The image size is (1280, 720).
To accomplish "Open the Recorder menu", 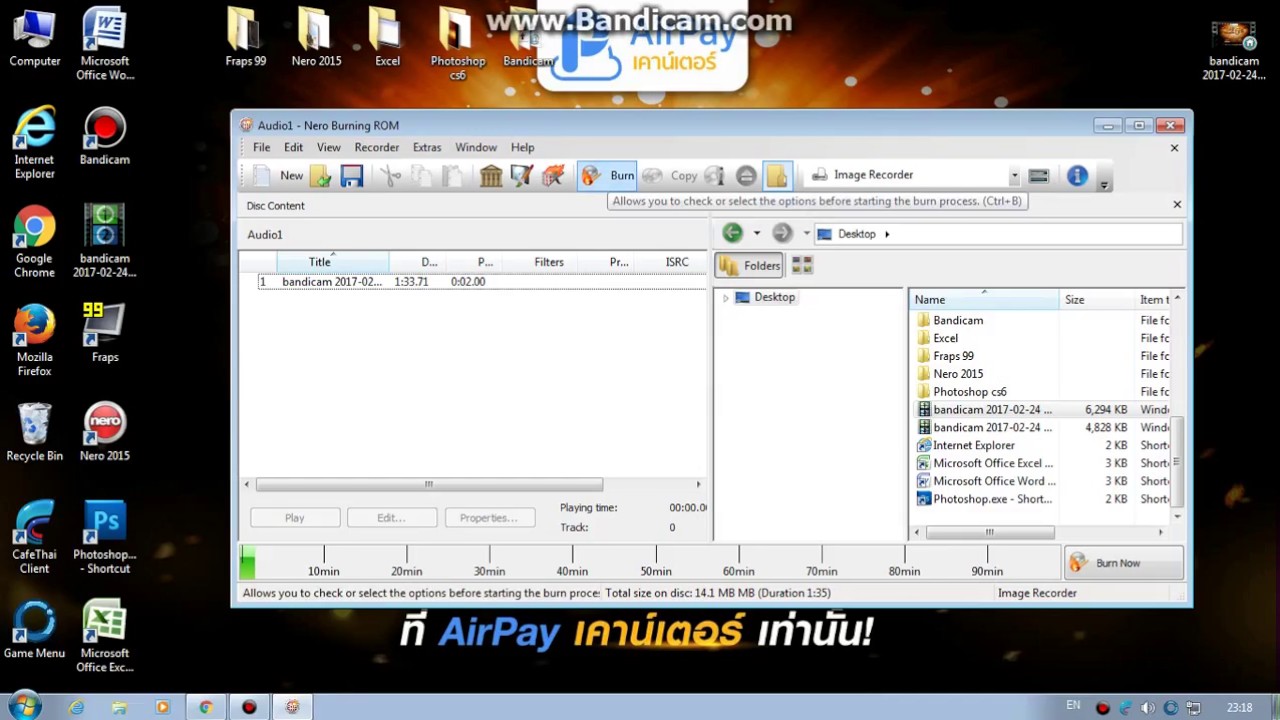I will coord(377,147).
